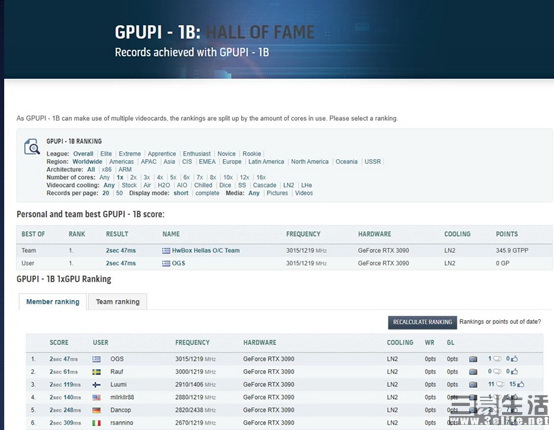This screenshot has height=430, width=554.
Task: Open Rauf's 2sec 61ms score
Action: tap(64, 372)
